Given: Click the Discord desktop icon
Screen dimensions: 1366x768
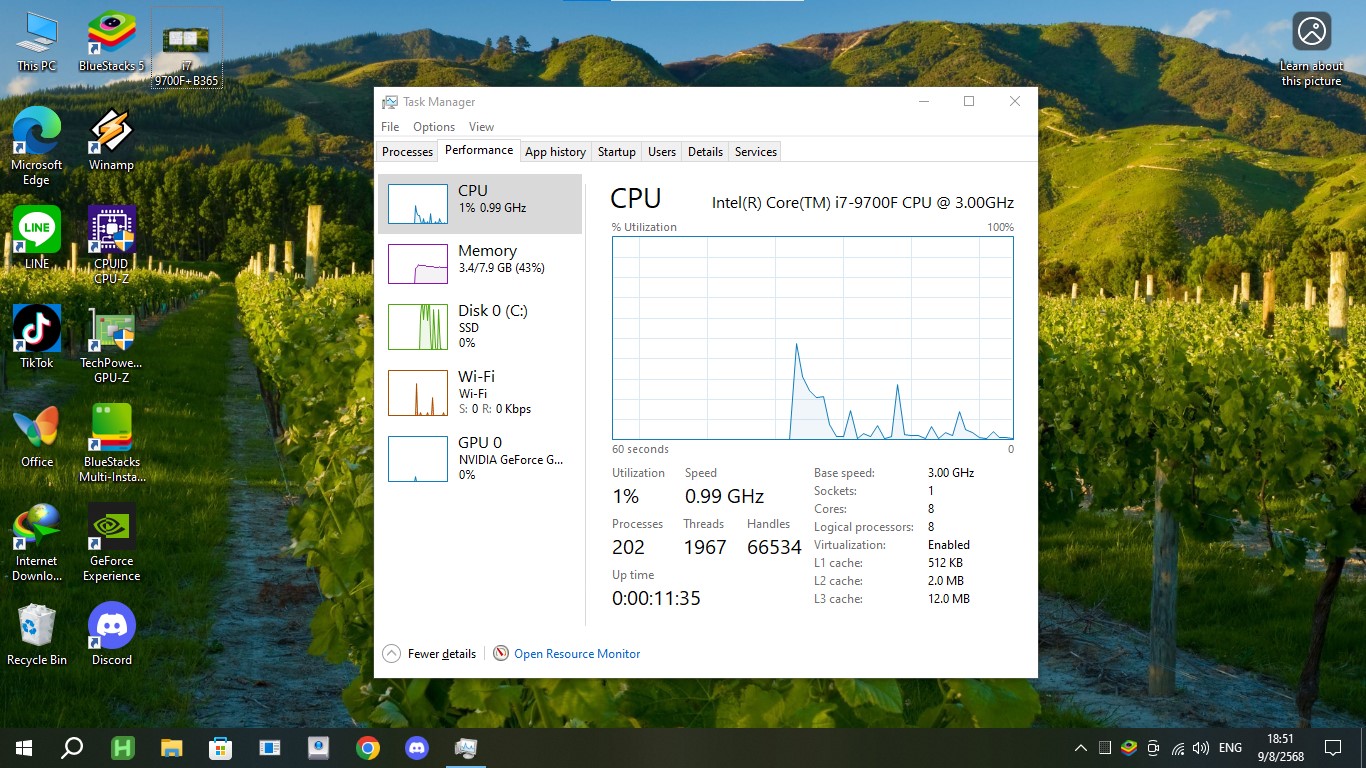Looking at the screenshot, I should (x=111, y=627).
